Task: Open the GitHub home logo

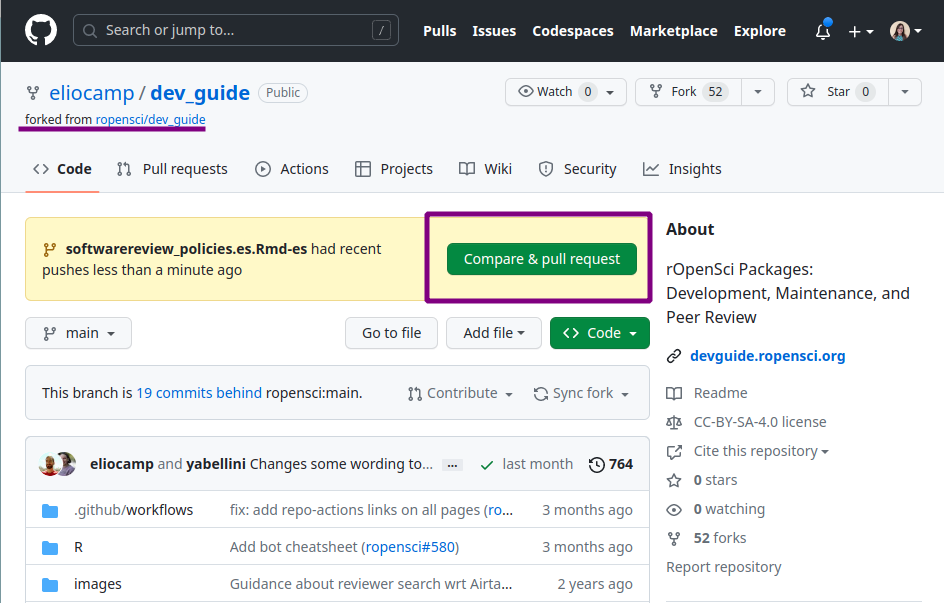Action: click(41, 30)
